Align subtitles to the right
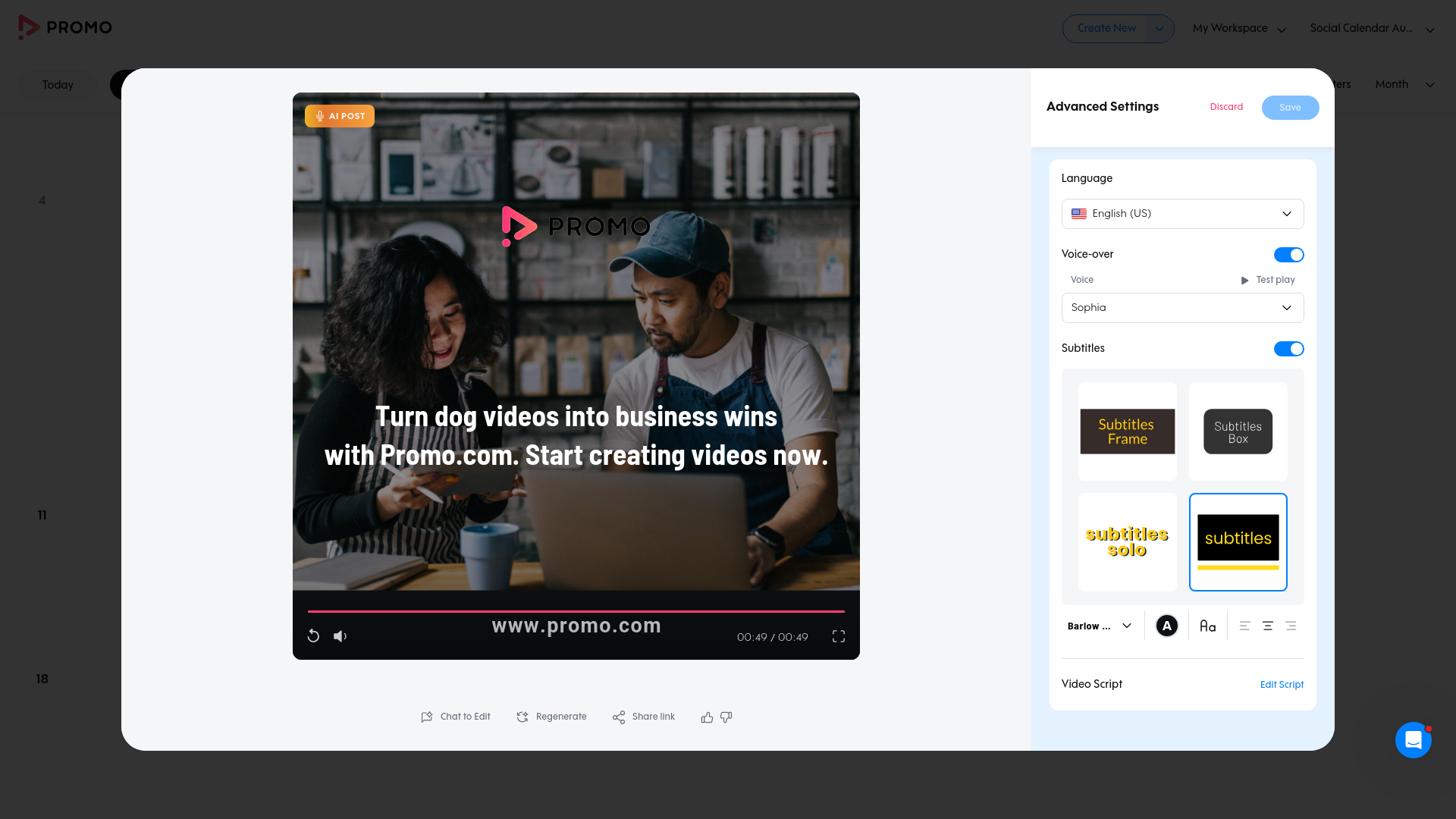 pos(1291,626)
